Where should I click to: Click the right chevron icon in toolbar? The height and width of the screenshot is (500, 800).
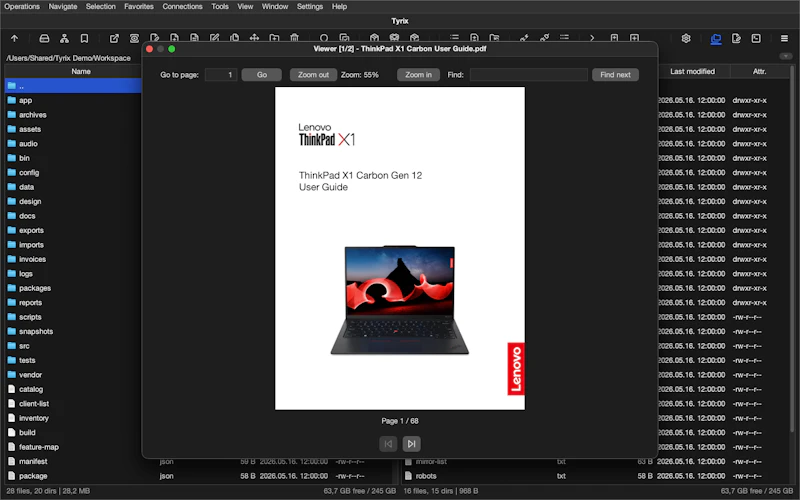[x=592, y=38]
